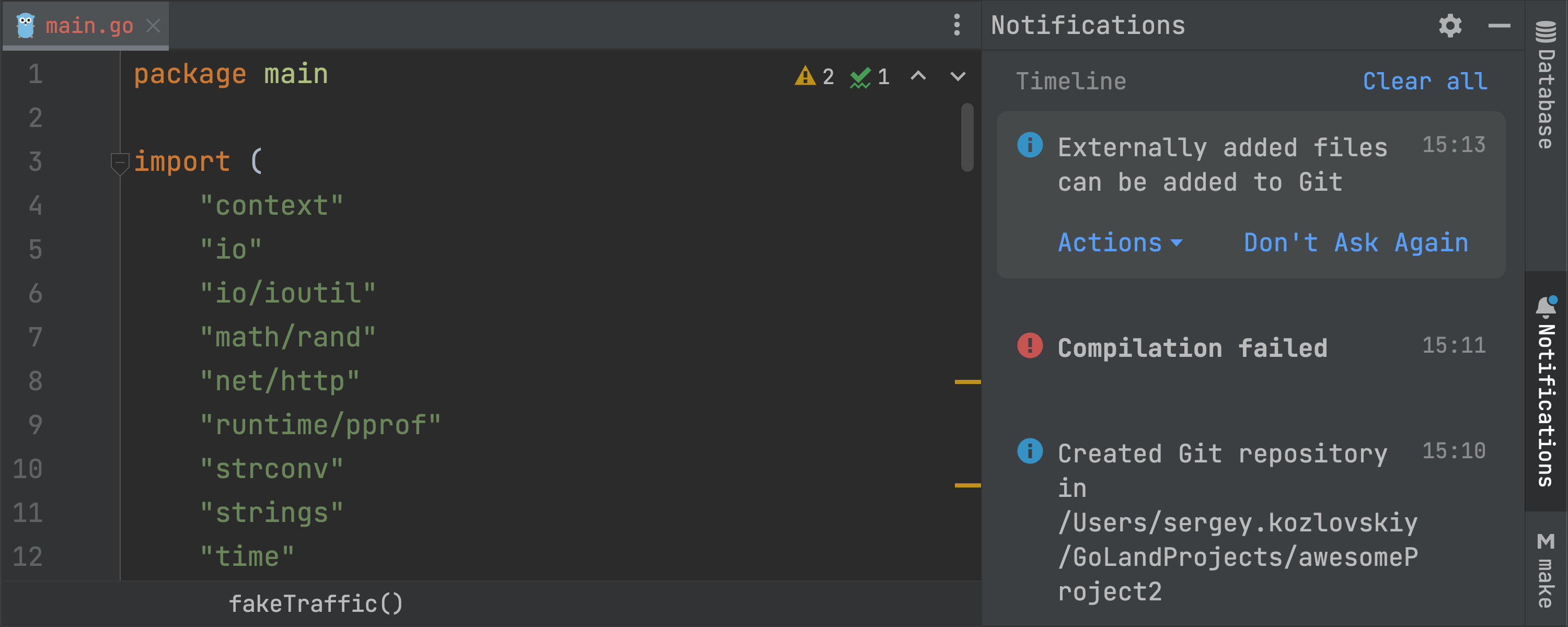Screen dimensions: 1568x627
Task: Hide the Notifications panel with minus button
Action: pos(1498,26)
